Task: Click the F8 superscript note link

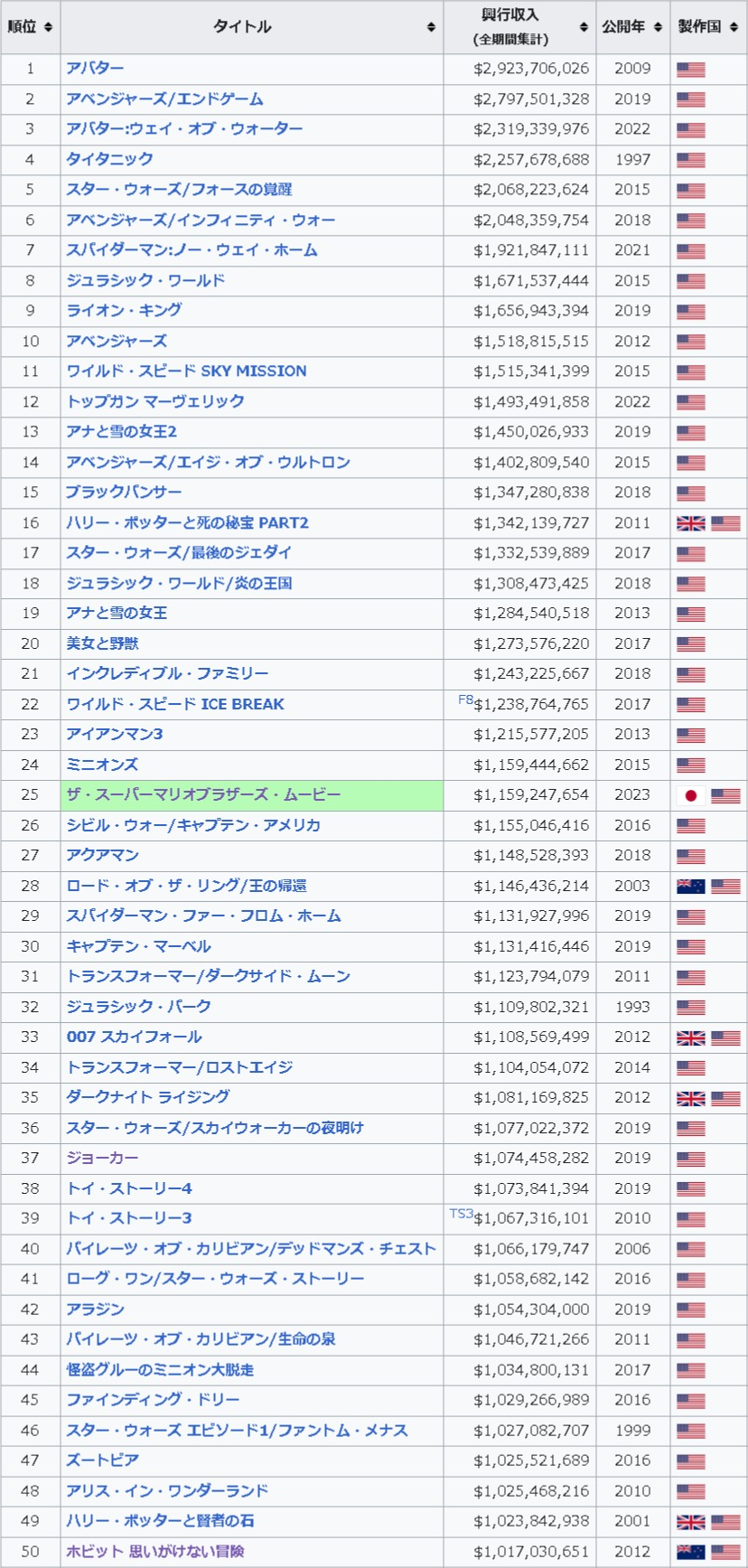Action: [465, 699]
